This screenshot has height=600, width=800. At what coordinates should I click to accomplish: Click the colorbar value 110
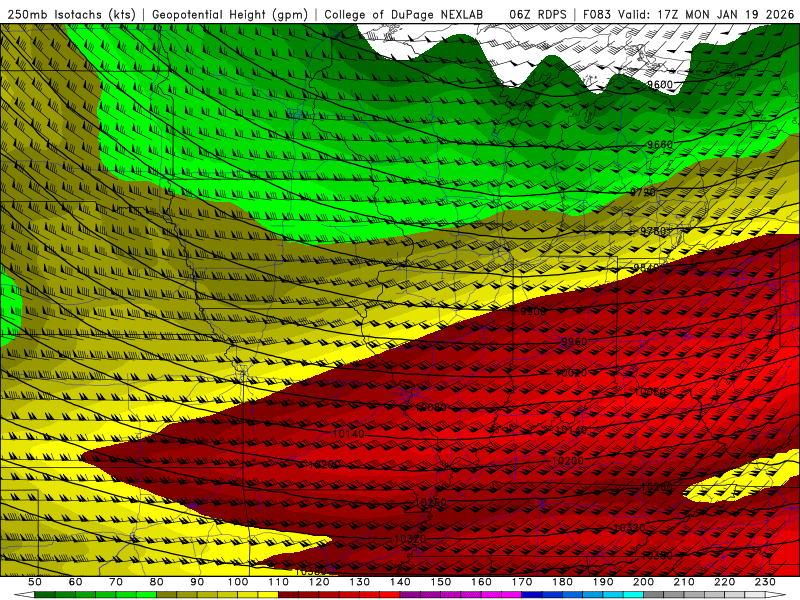[278, 582]
